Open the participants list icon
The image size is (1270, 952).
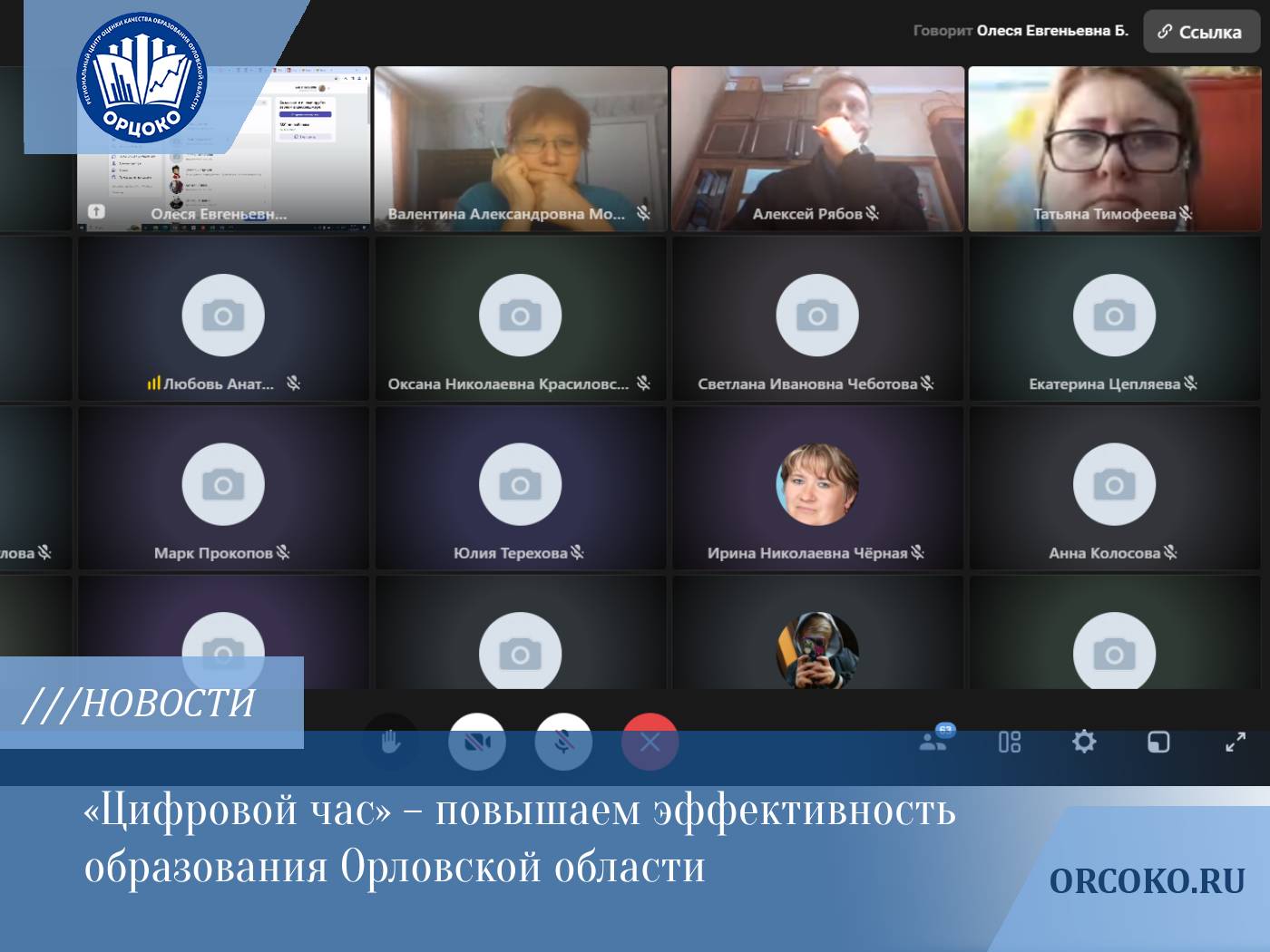tap(933, 742)
